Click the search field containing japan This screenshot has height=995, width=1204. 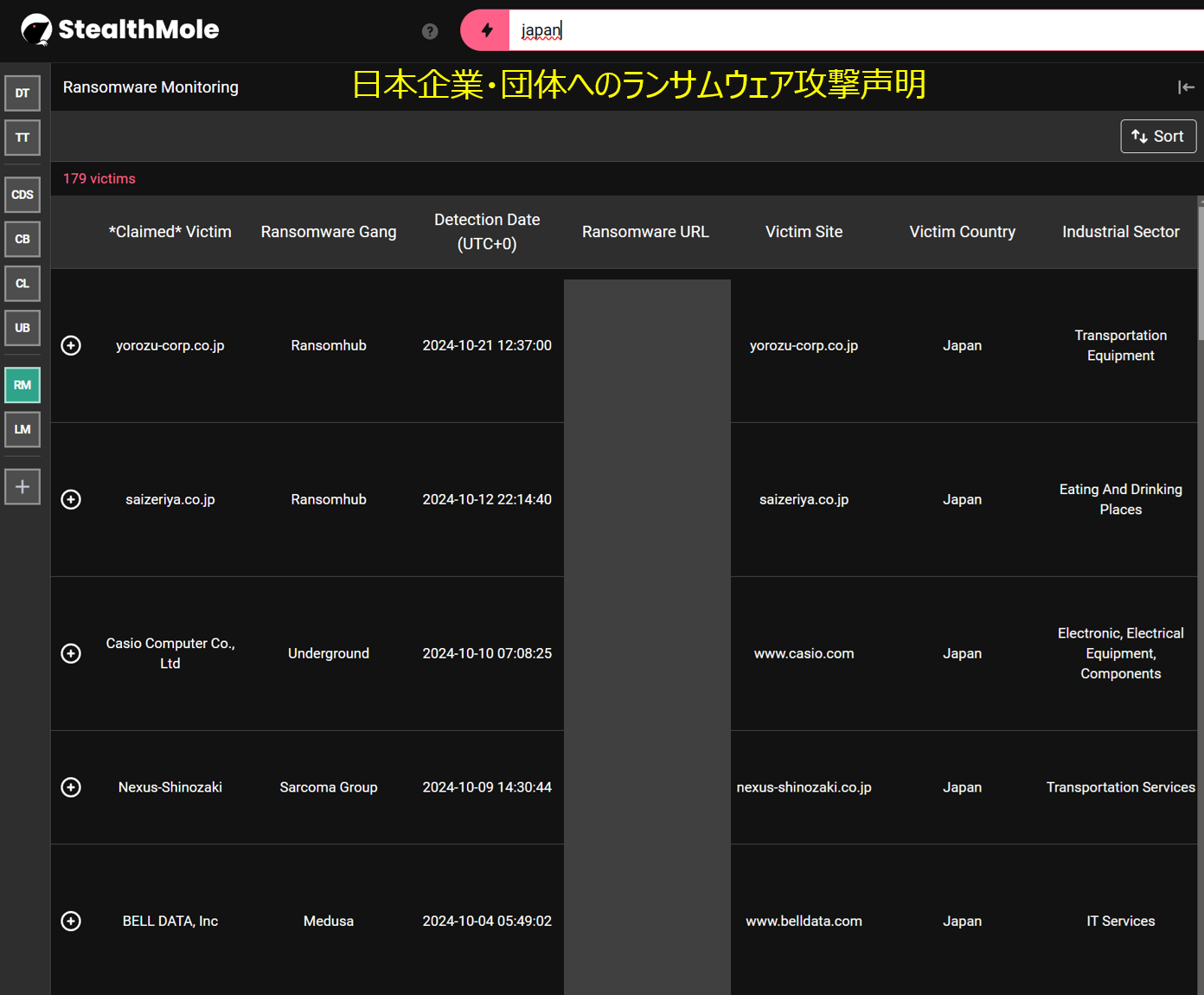point(856,30)
